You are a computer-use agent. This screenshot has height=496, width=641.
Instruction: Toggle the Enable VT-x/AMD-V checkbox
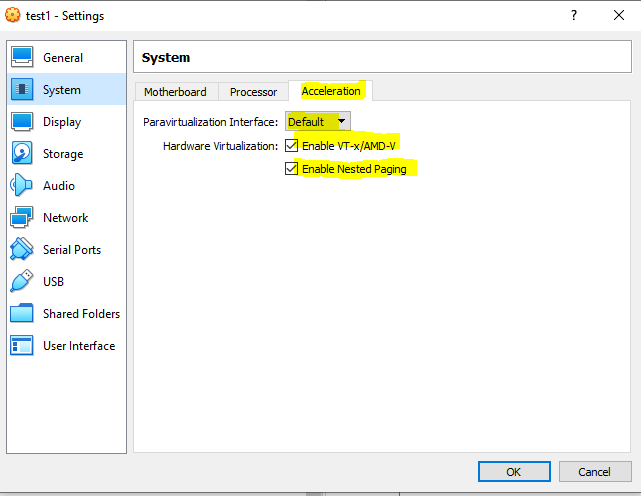click(x=291, y=146)
